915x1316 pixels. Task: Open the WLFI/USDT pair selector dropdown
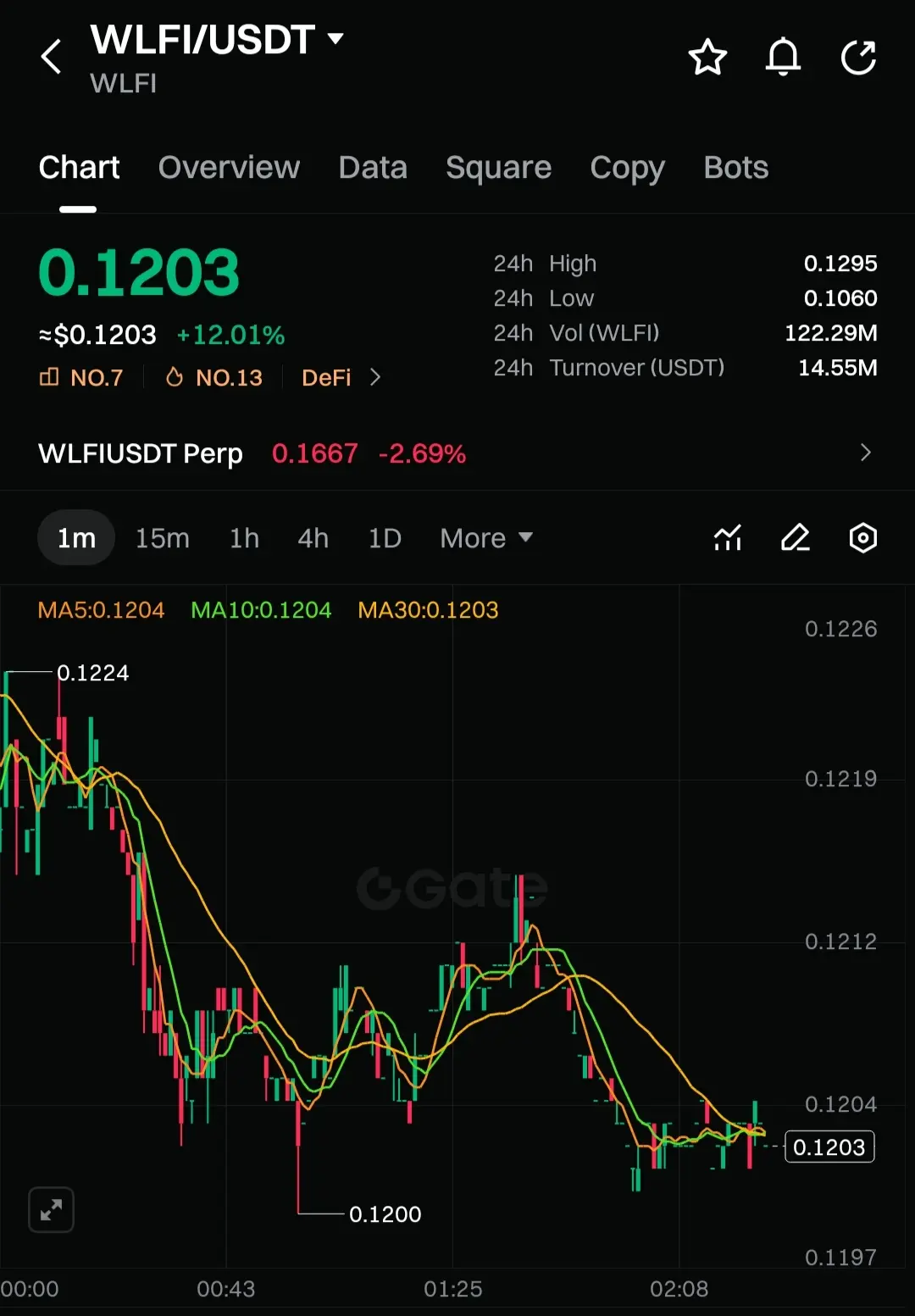click(x=335, y=38)
